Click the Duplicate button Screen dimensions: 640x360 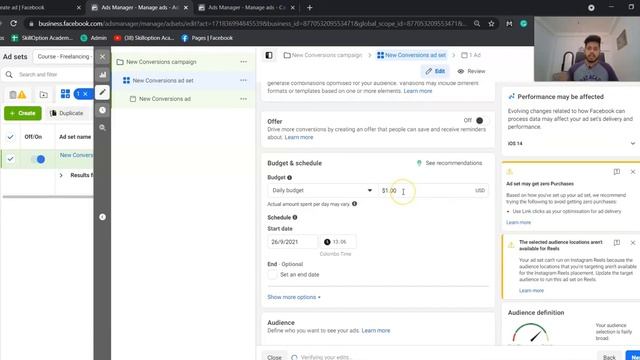click(66, 113)
